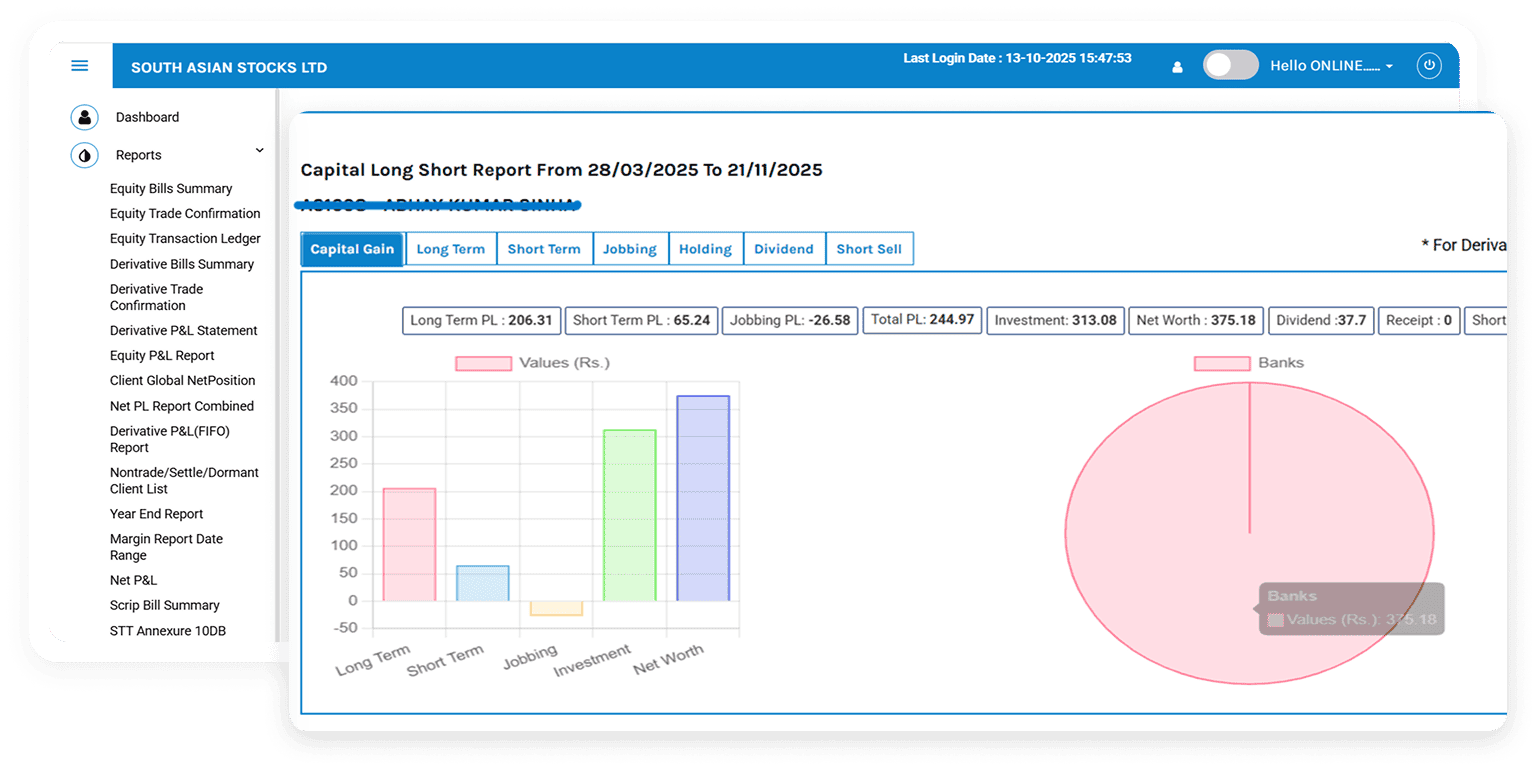
Task: Open Equity Bills Summary report
Action: [x=171, y=188]
